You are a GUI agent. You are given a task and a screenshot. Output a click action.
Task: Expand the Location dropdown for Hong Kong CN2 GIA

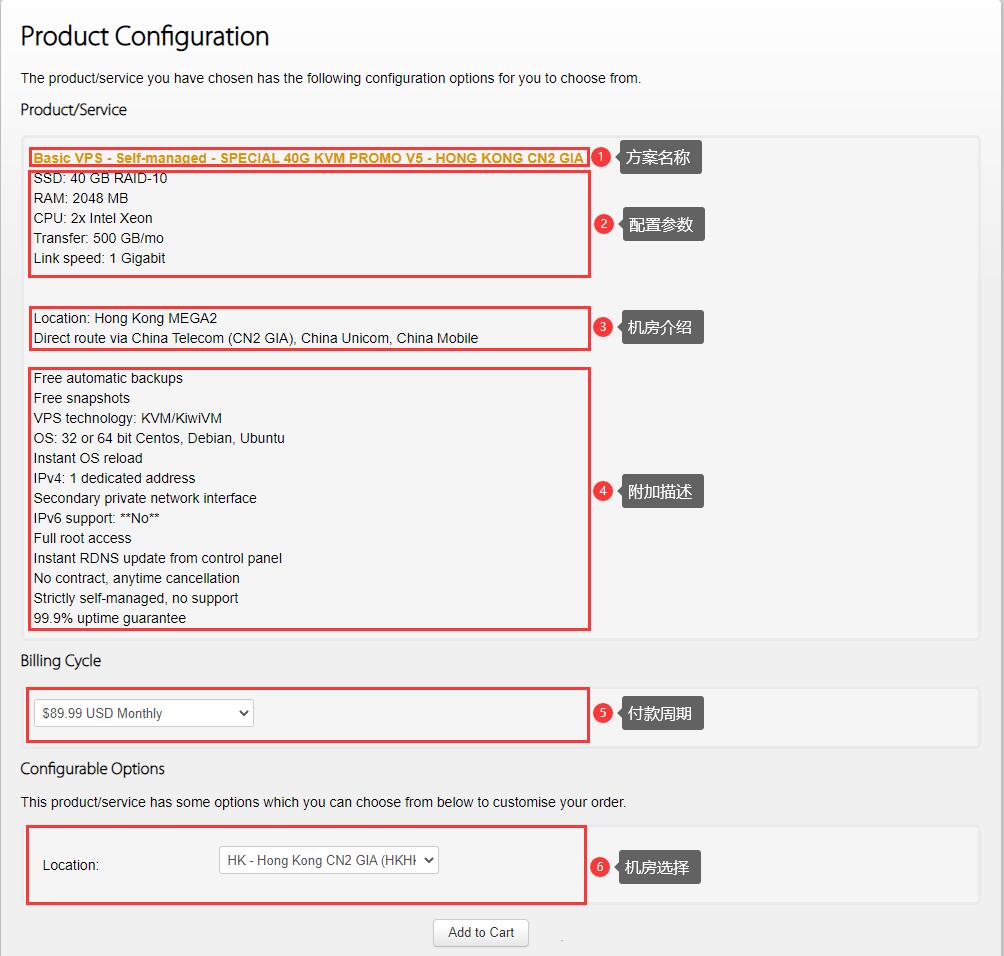328,860
